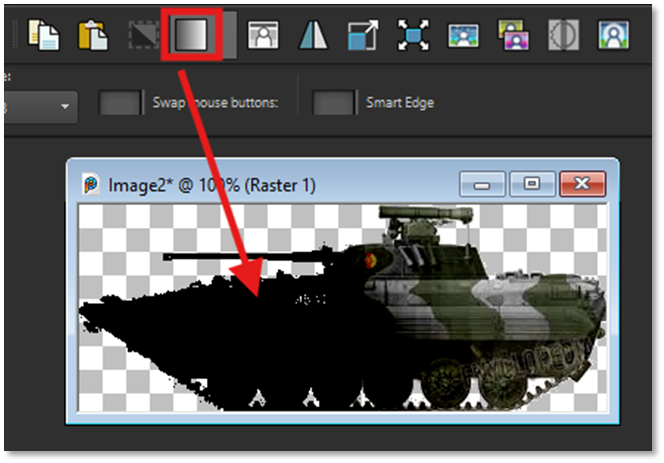Click the PaintShop icon in Image2 title bar

tap(91, 184)
